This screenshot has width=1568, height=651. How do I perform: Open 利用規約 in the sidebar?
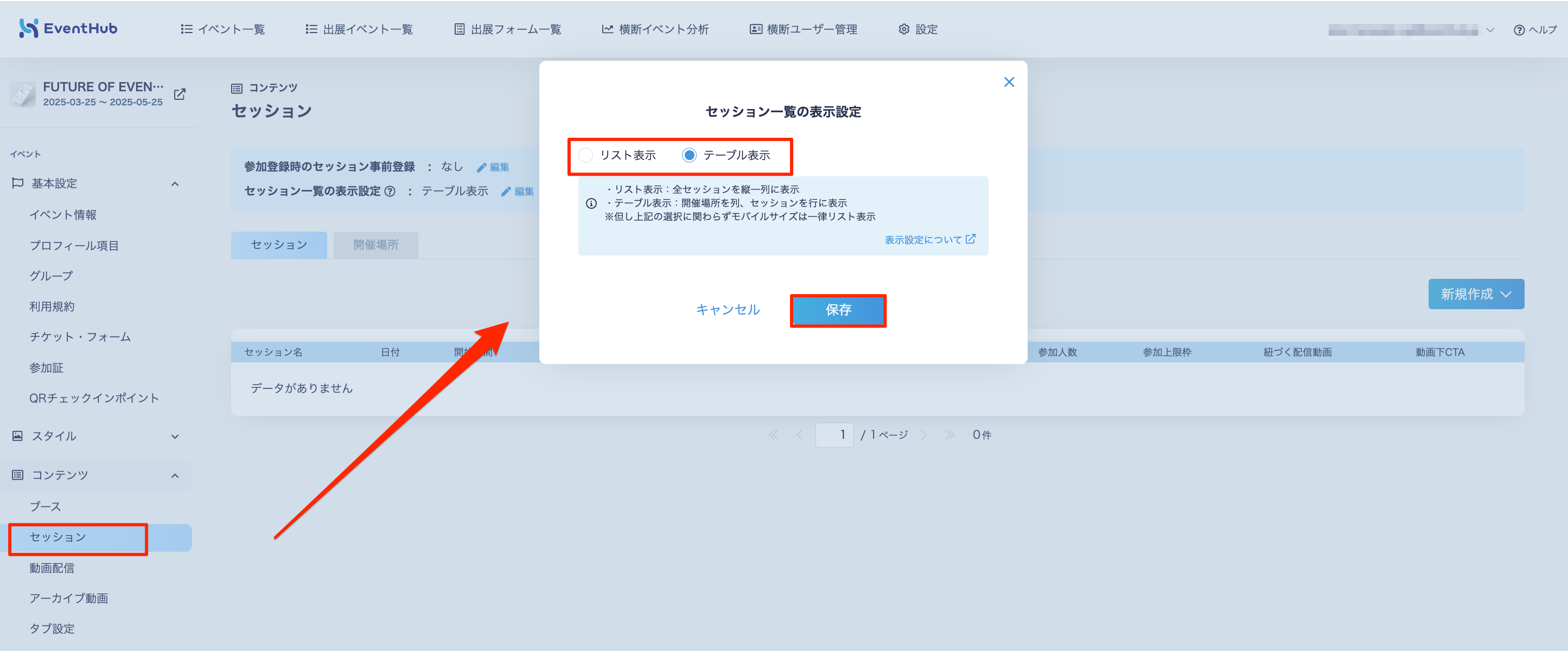coord(52,307)
